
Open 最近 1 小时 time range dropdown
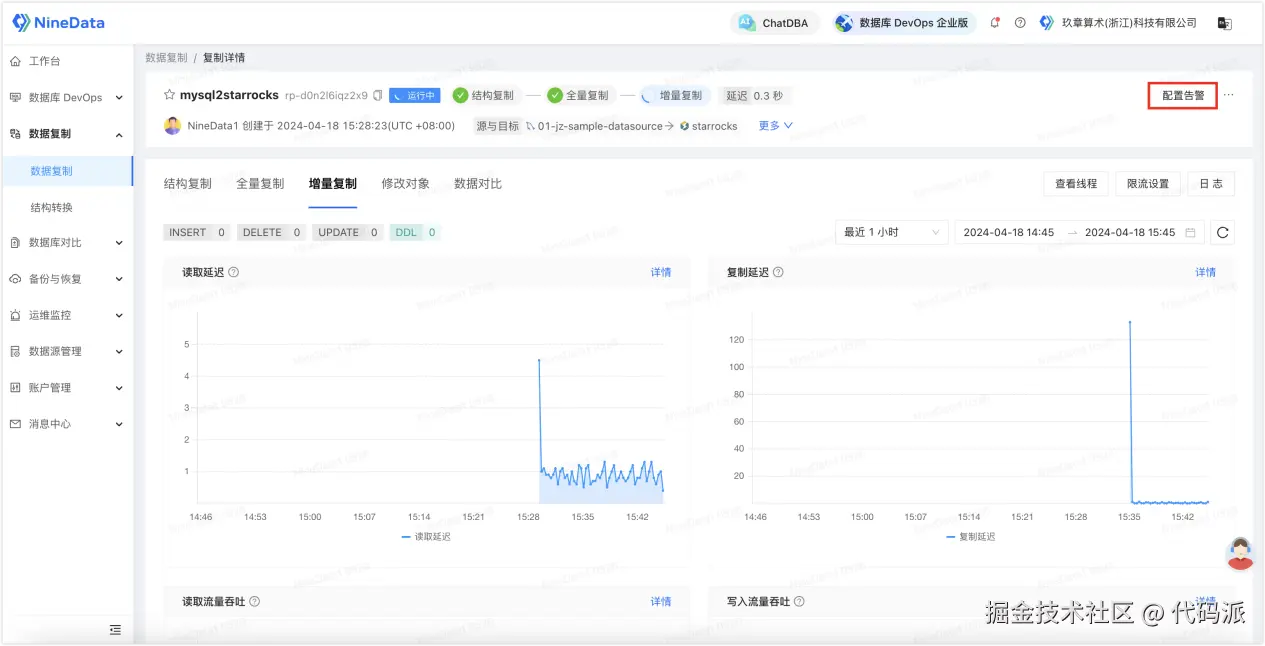coord(892,232)
